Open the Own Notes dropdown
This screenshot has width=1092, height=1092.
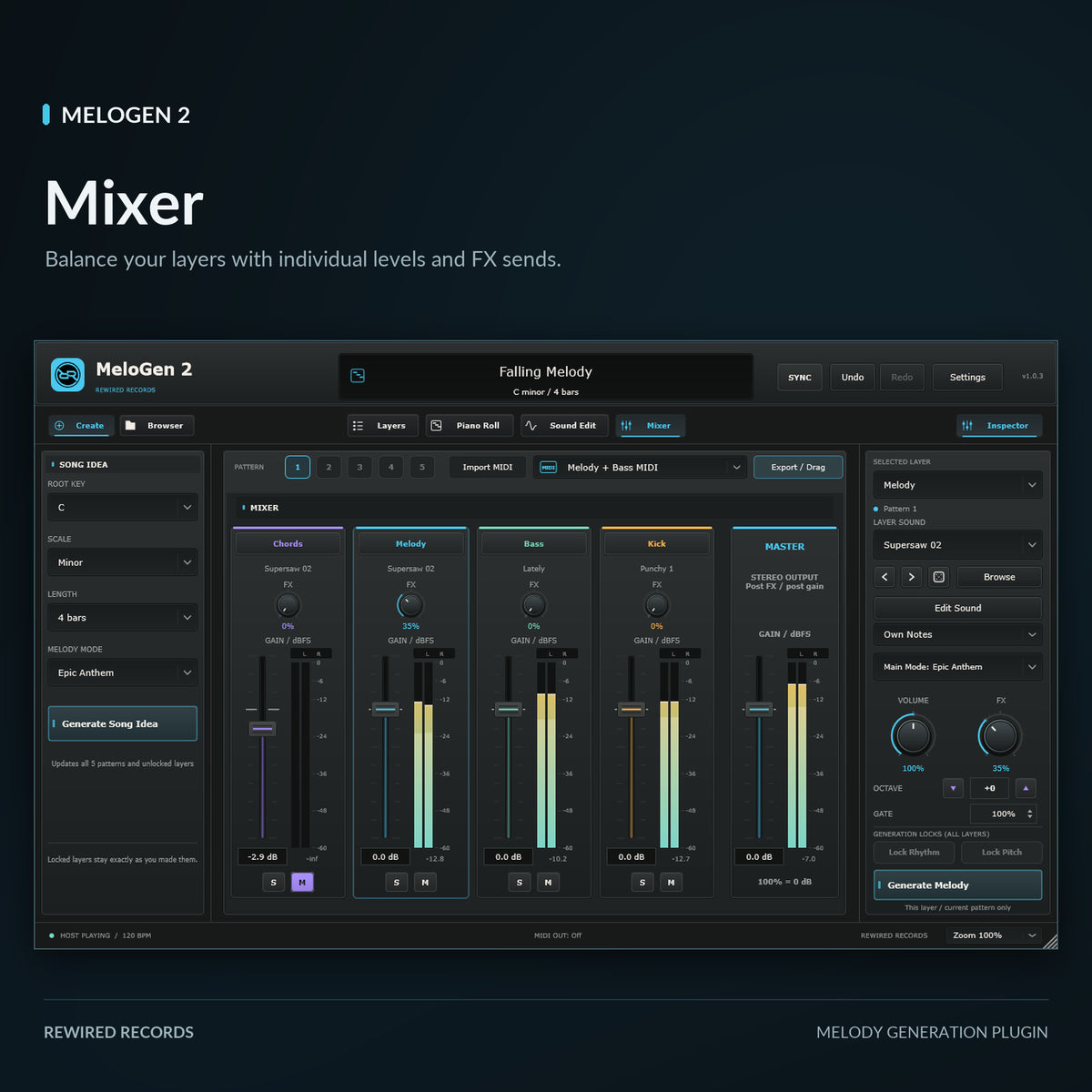click(x=957, y=634)
